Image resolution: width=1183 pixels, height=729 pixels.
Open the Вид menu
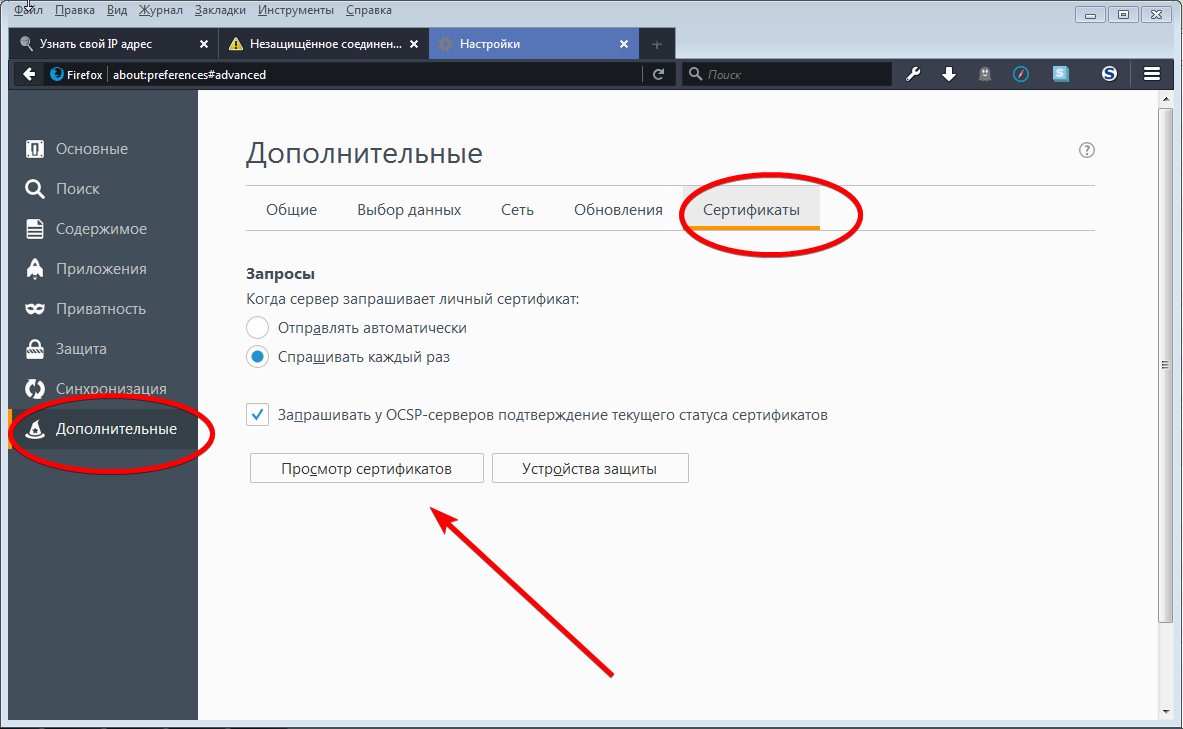coord(117,11)
